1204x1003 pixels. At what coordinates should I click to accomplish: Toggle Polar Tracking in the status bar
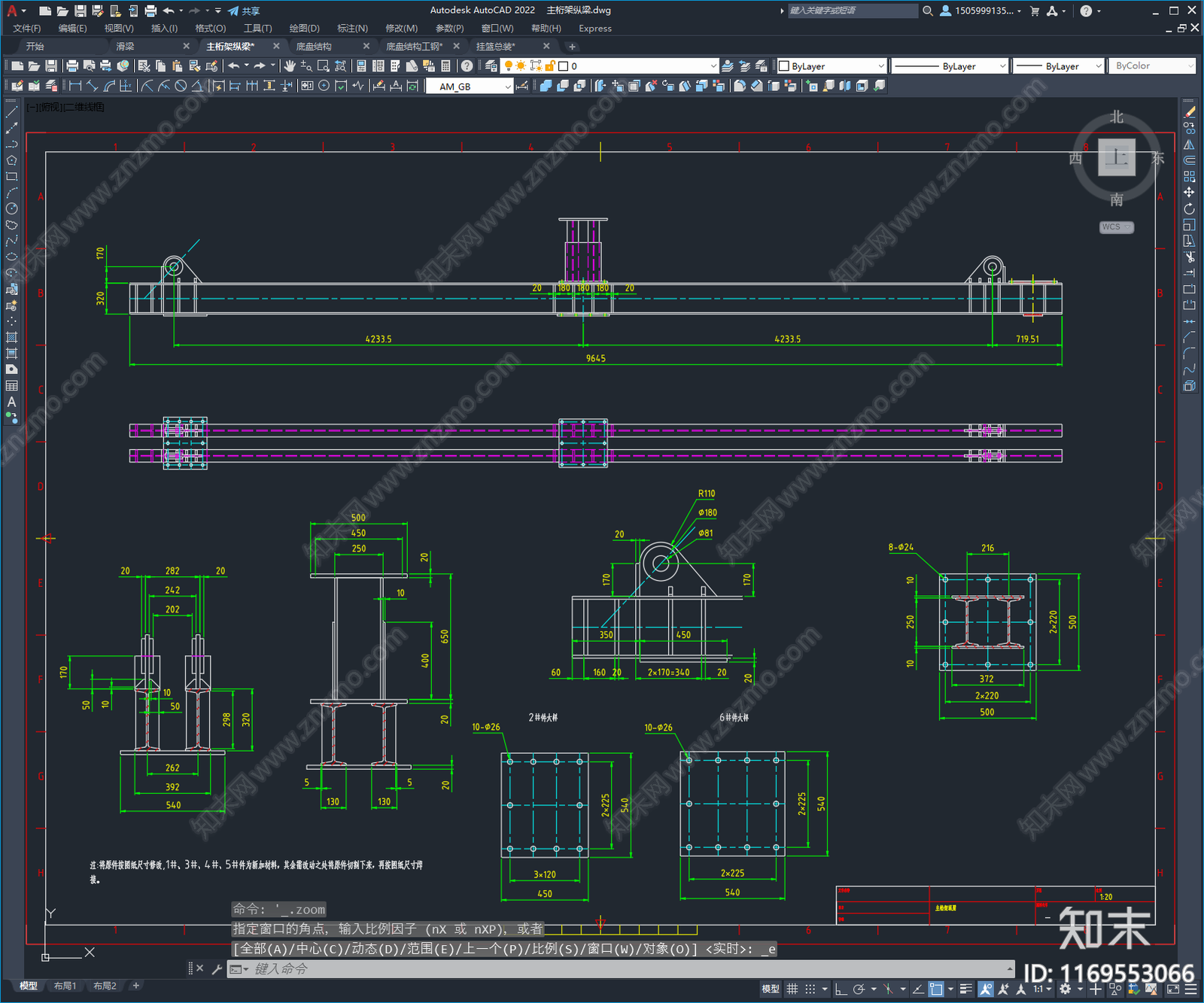[859, 989]
